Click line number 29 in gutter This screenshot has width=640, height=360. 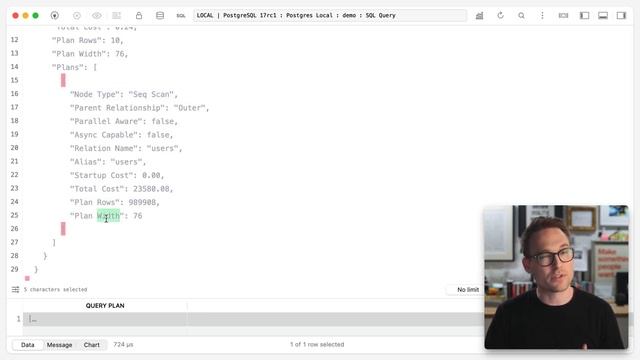(x=15, y=269)
